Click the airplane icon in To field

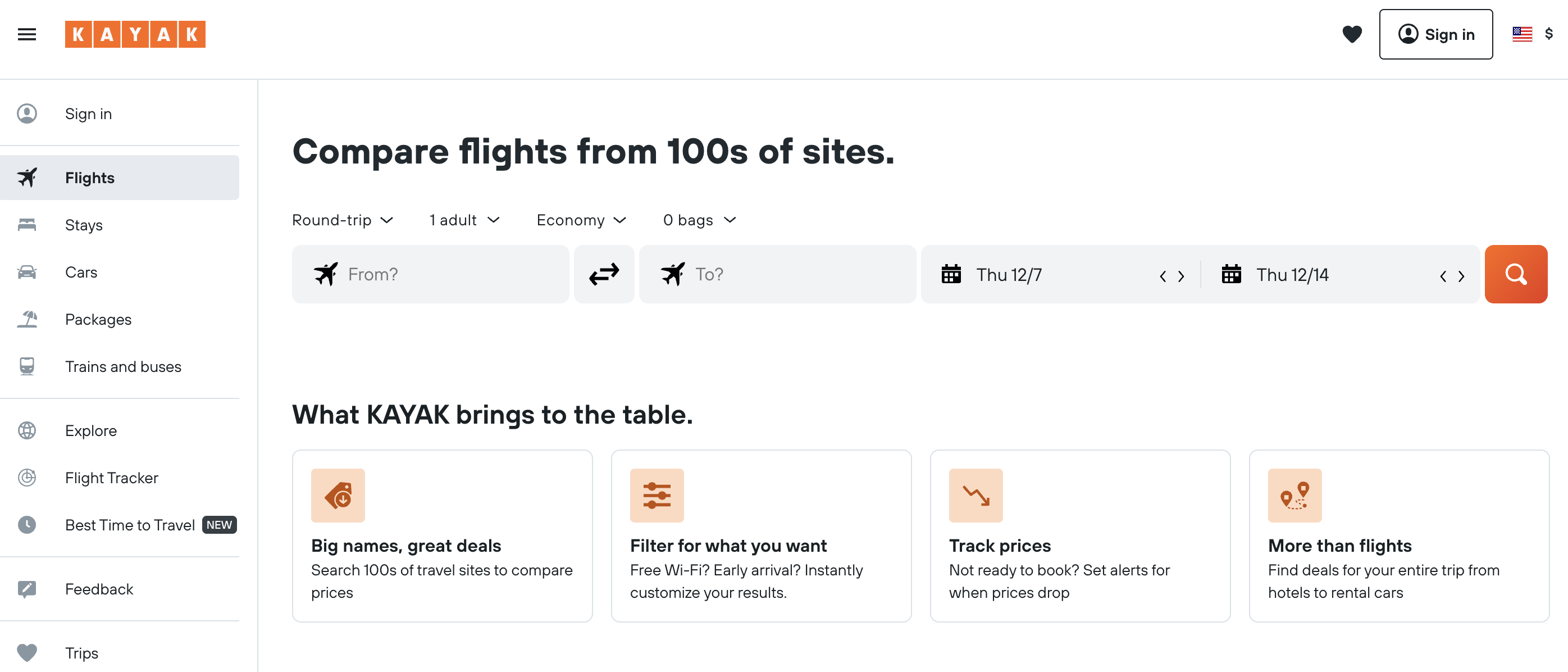[x=673, y=274]
